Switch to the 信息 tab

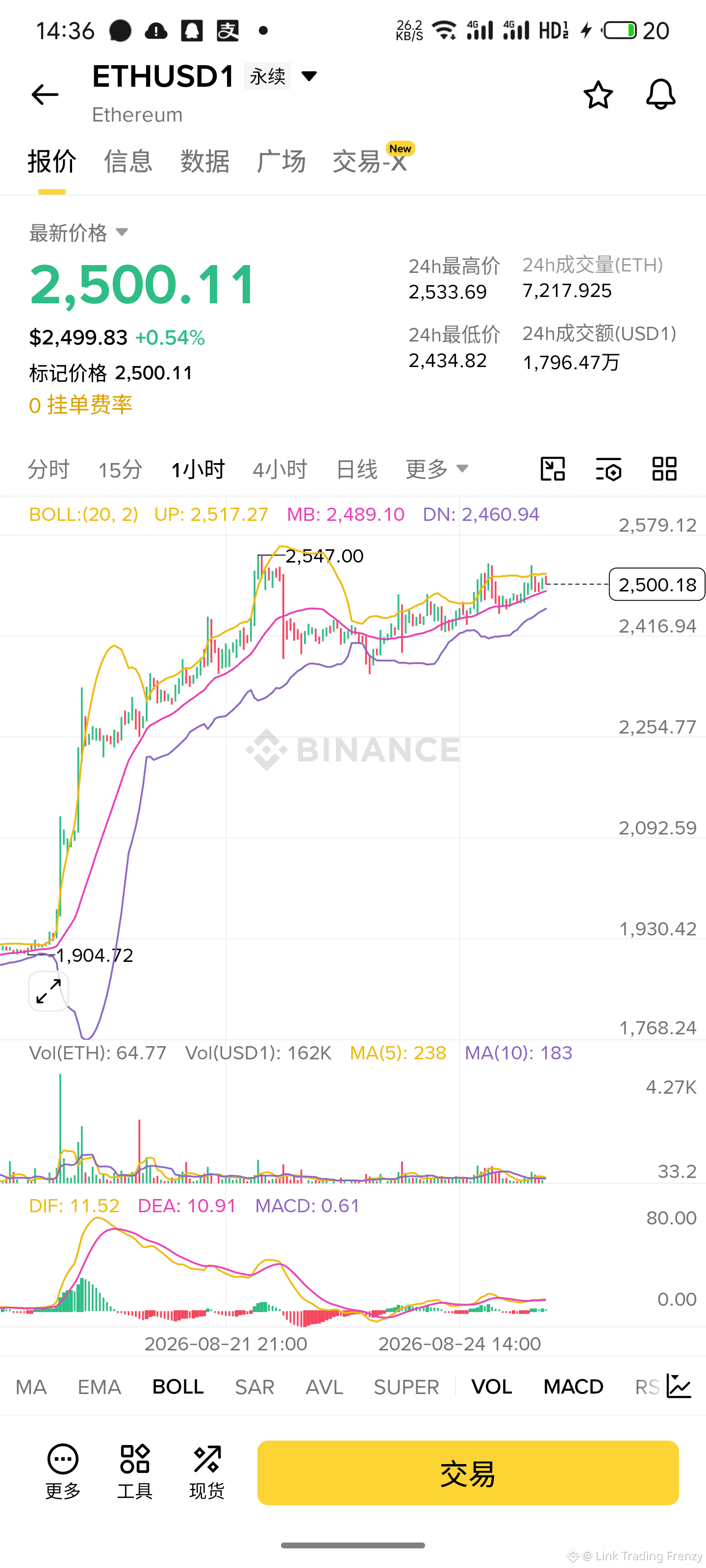point(128,161)
